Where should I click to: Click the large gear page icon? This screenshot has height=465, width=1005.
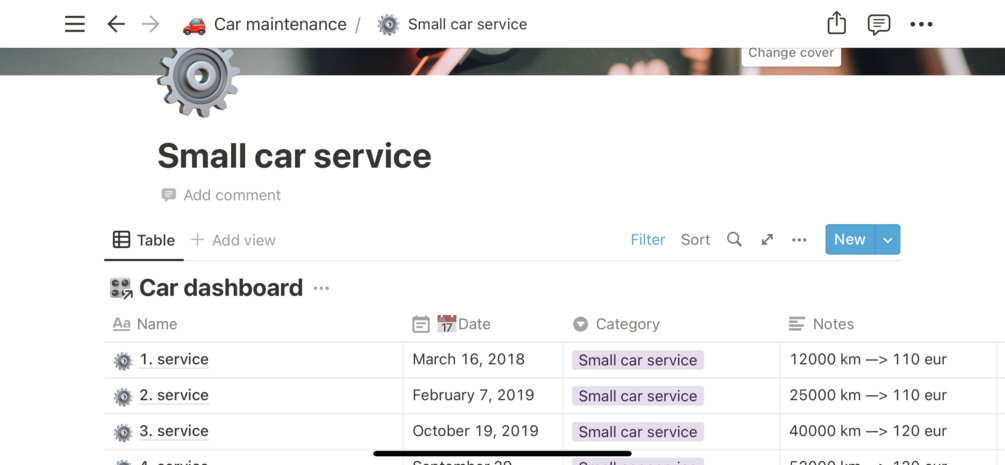pos(198,80)
